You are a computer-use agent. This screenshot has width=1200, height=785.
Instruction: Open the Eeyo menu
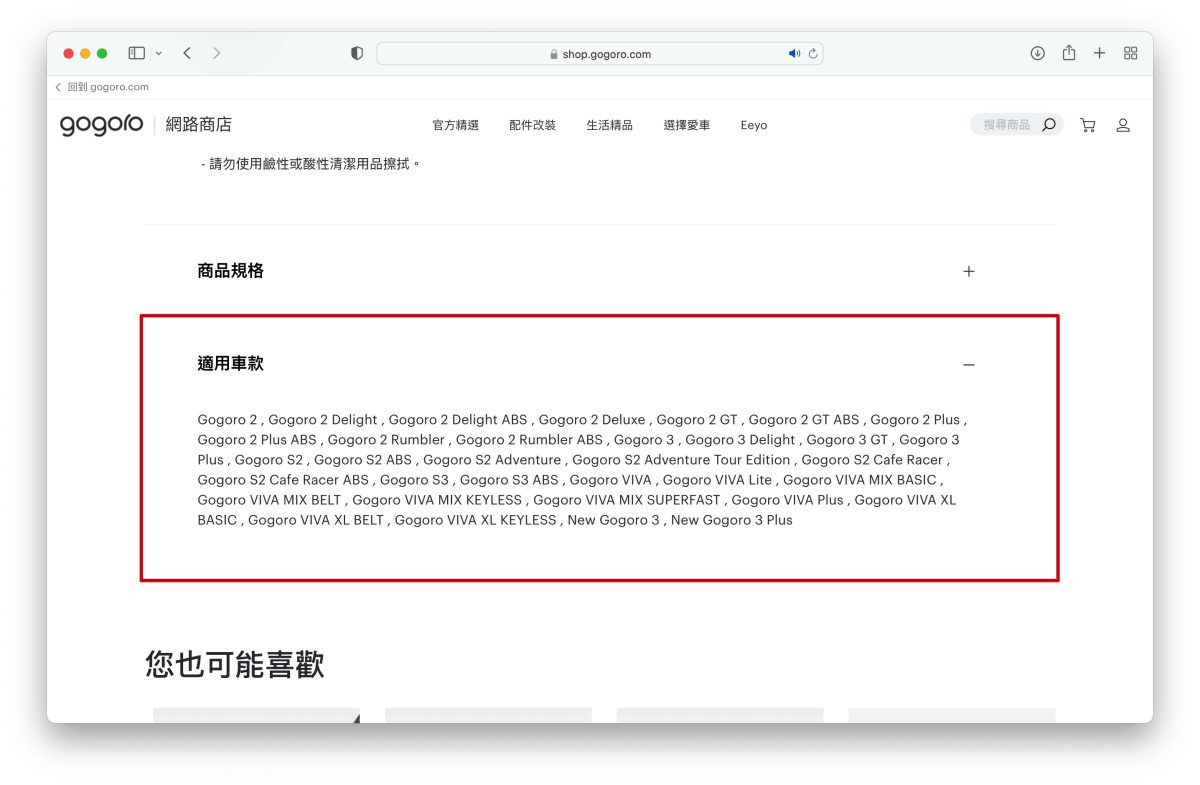pos(754,125)
